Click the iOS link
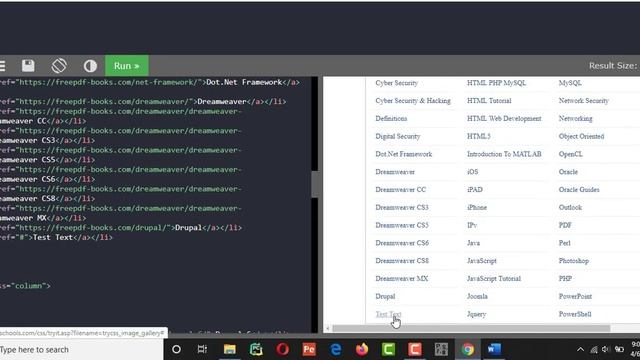640x360 pixels. (x=472, y=172)
